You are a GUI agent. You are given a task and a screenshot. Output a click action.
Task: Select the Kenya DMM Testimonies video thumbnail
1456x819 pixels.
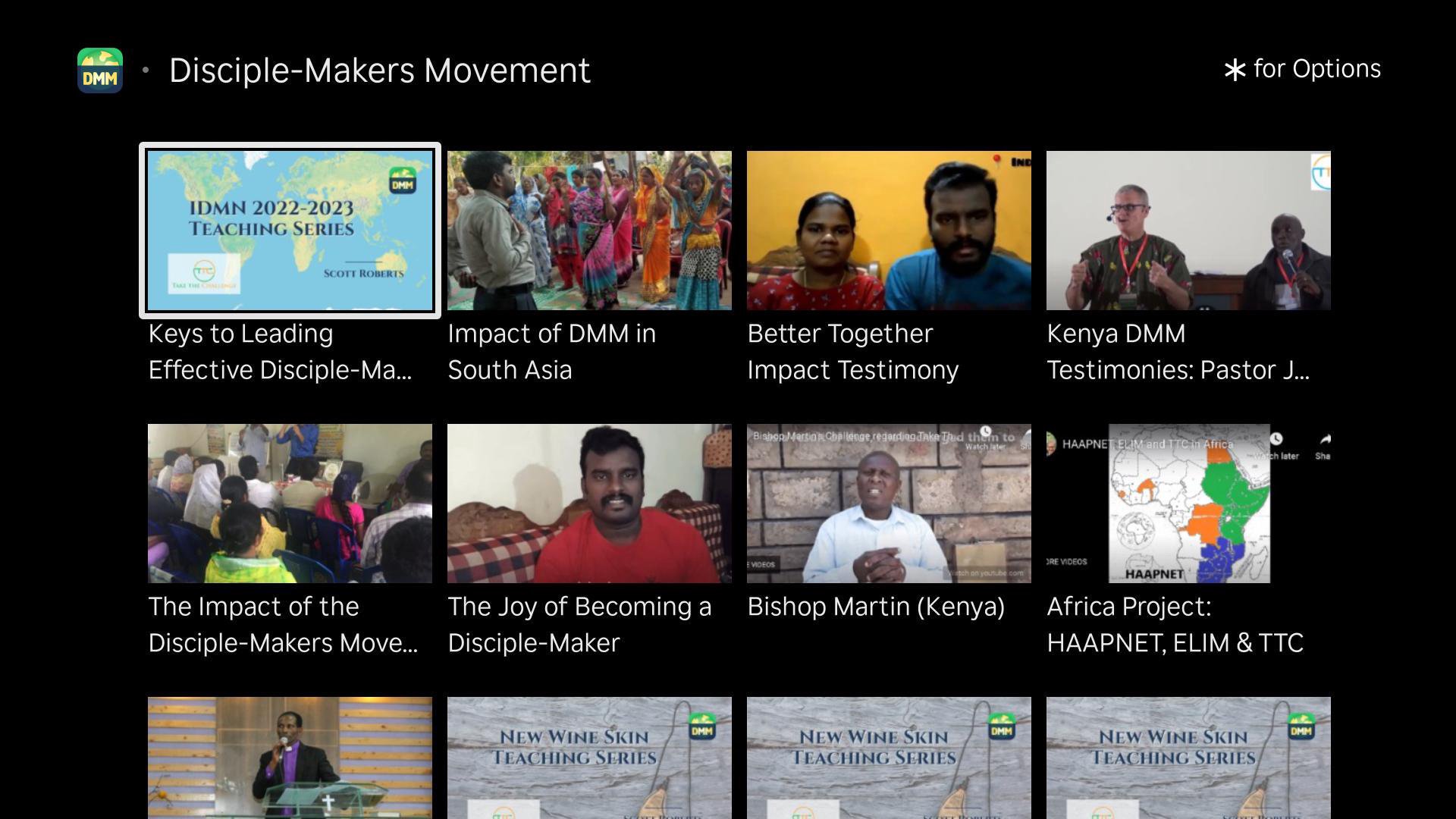point(1188,231)
